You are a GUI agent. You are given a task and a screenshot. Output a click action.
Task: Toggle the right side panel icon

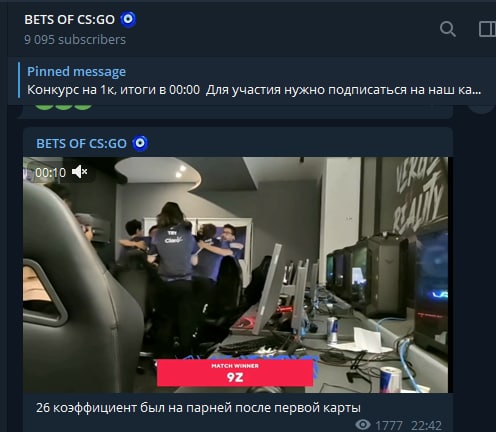487,29
